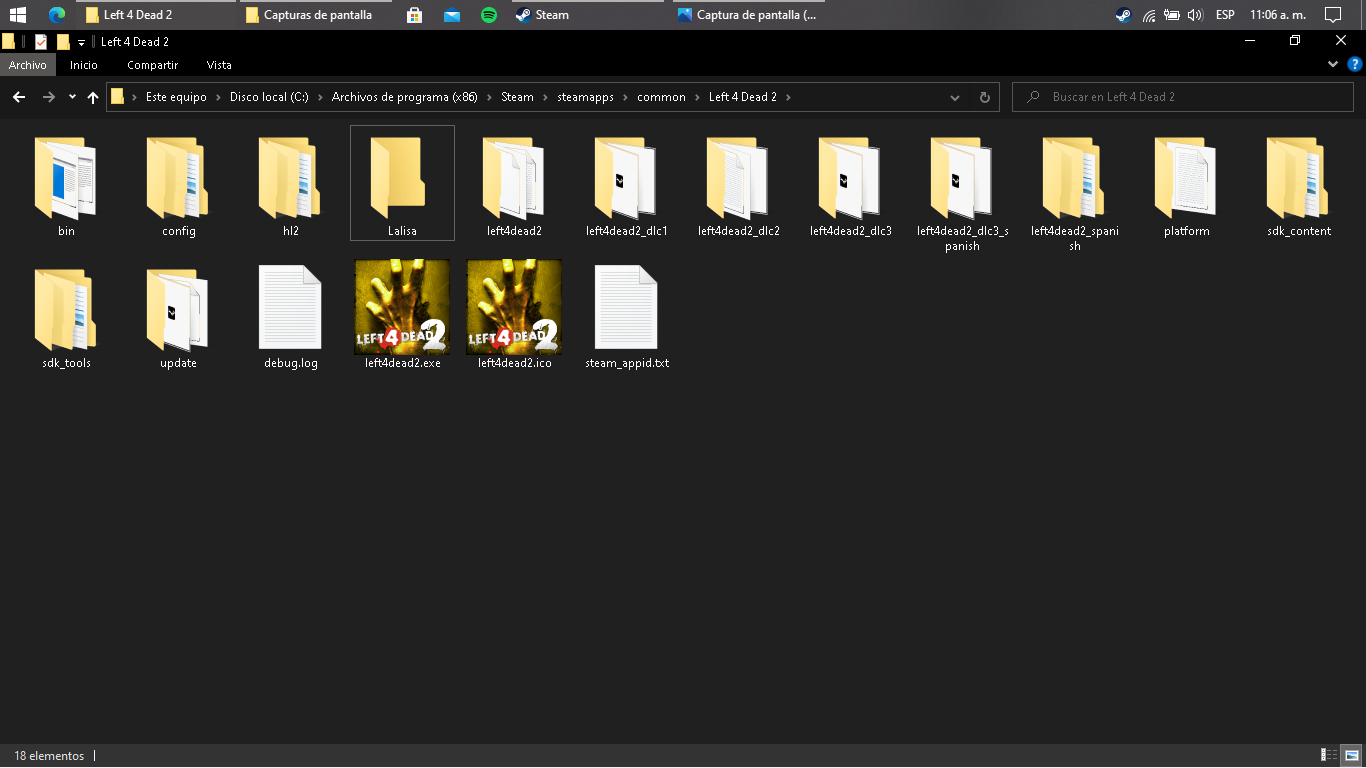Click the Buscar en Left 4 Dead 2 search box
The width and height of the screenshot is (1366, 768).
click(1184, 97)
